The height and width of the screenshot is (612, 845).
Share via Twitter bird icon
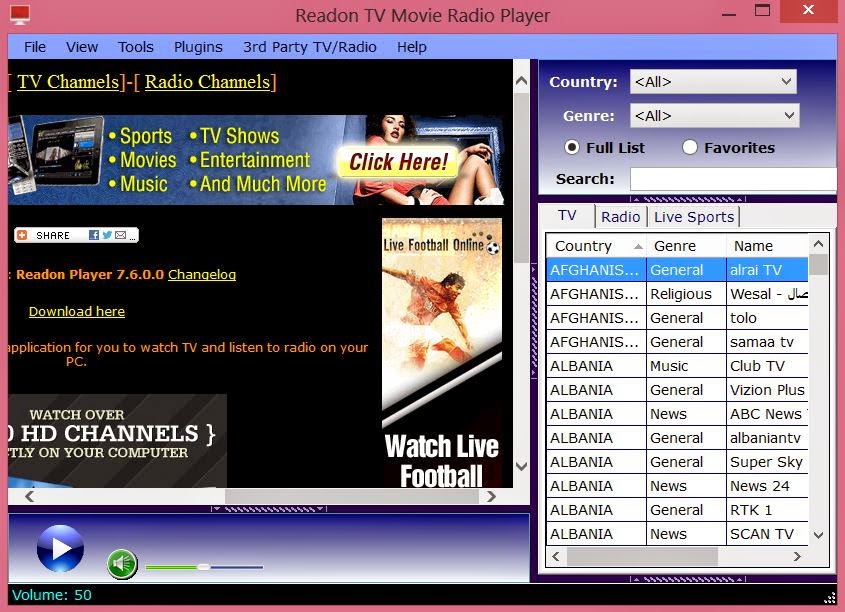point(107,234)
